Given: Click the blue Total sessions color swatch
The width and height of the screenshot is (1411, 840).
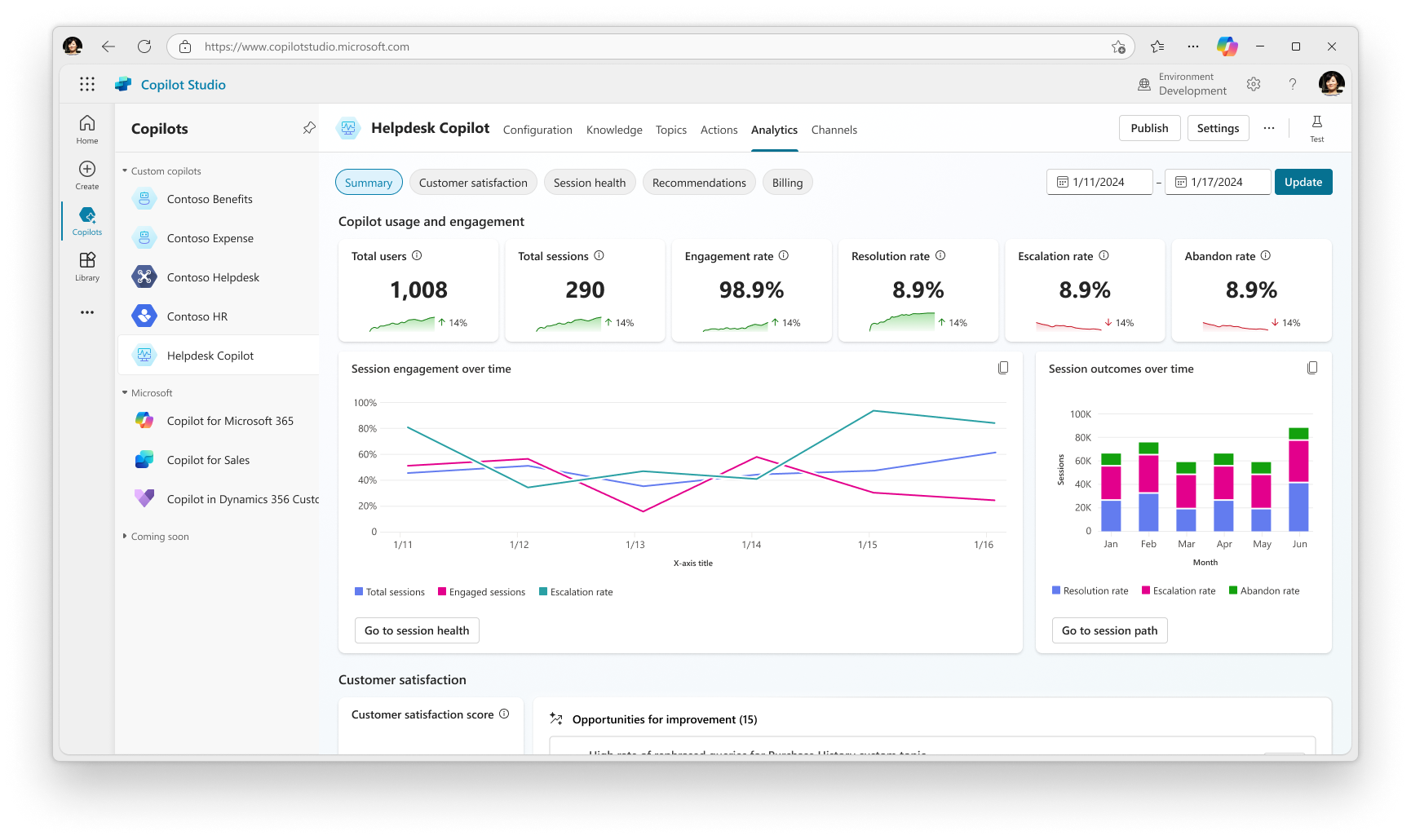Looking at the screenshot, I should tap(358, 591).
